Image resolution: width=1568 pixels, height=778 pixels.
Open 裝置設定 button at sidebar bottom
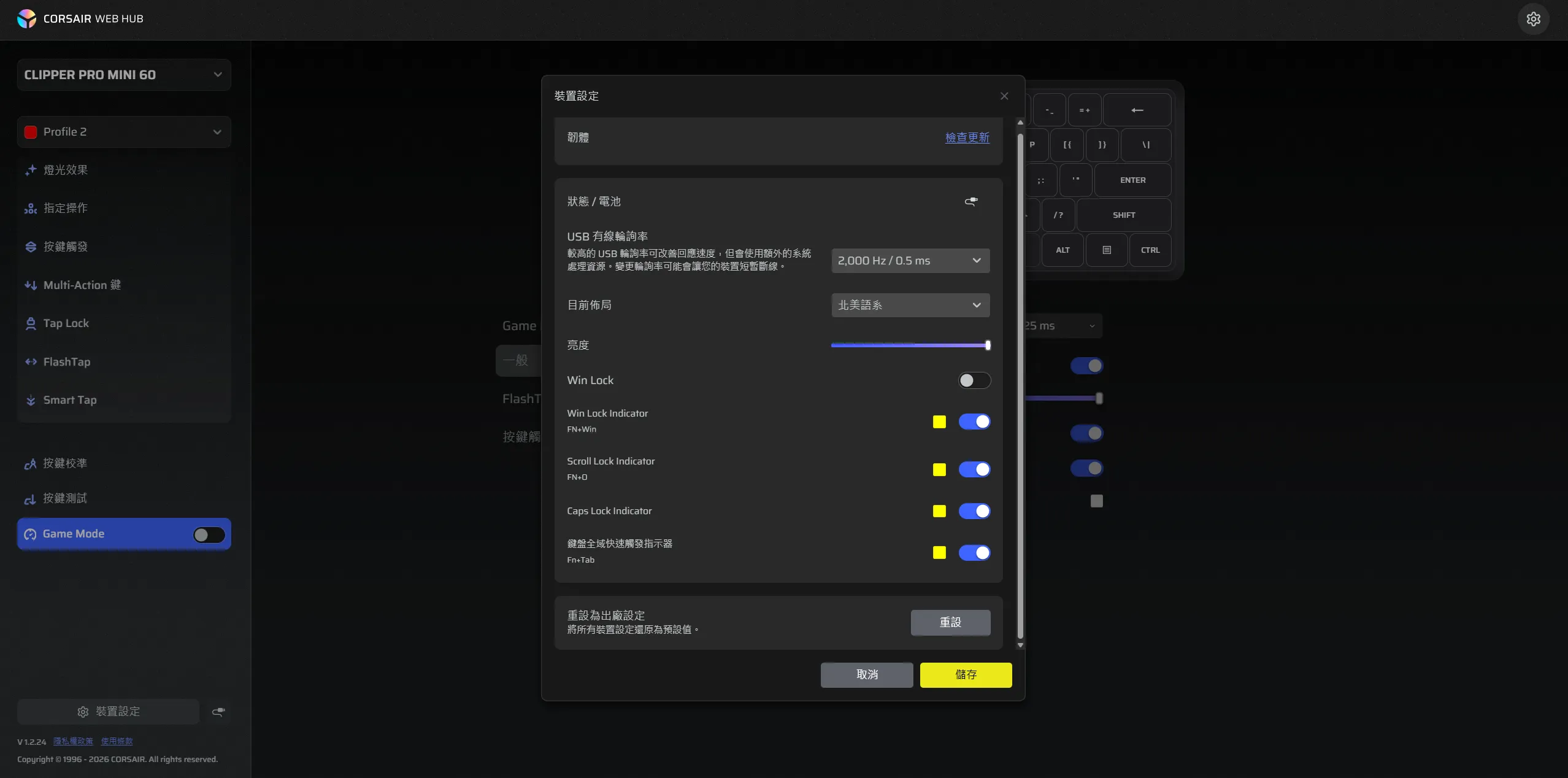tap(109, 712)
